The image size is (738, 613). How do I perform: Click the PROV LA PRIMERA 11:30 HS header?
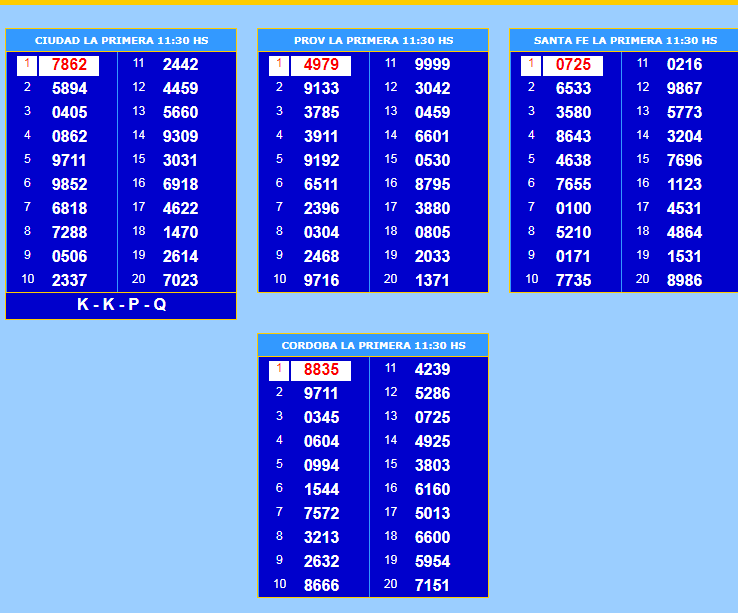coord(373,41)
